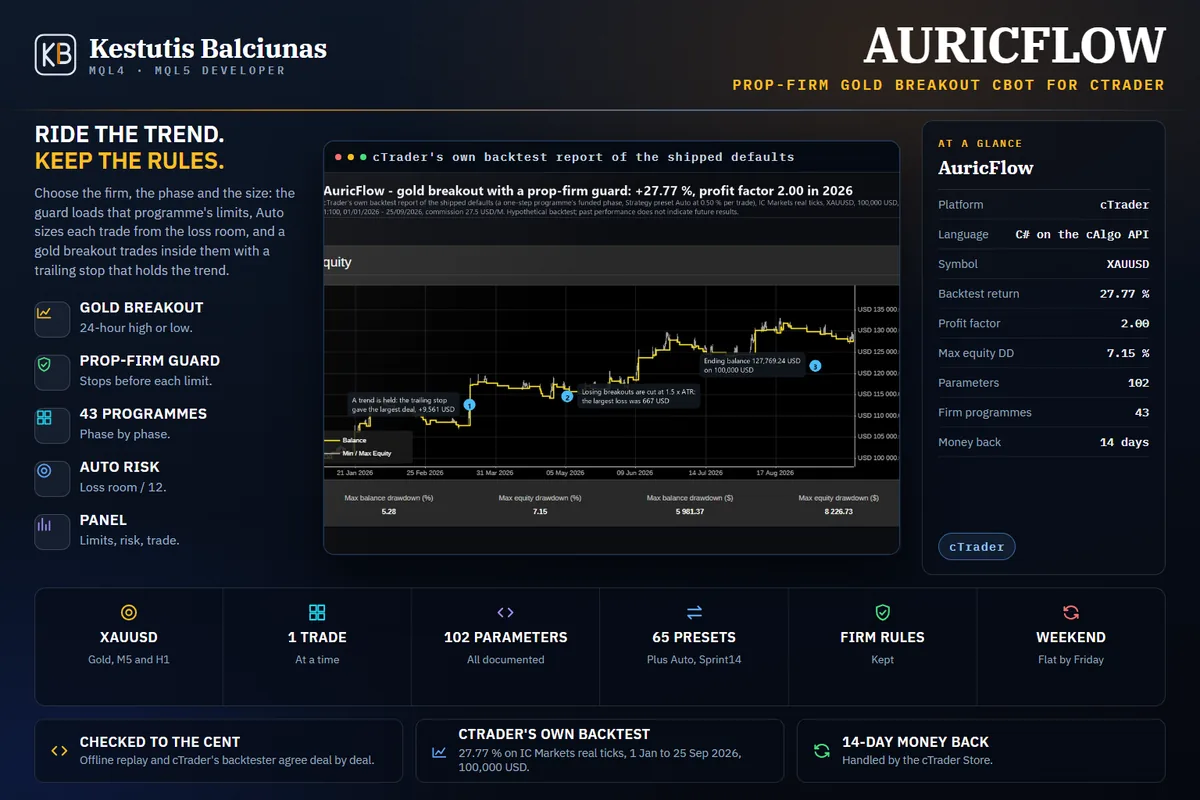Click chart annotation marker number 2
Image resolution: width=1200 pixels, height=800 pixels.
pyautogui.click(x=567, y=397)
